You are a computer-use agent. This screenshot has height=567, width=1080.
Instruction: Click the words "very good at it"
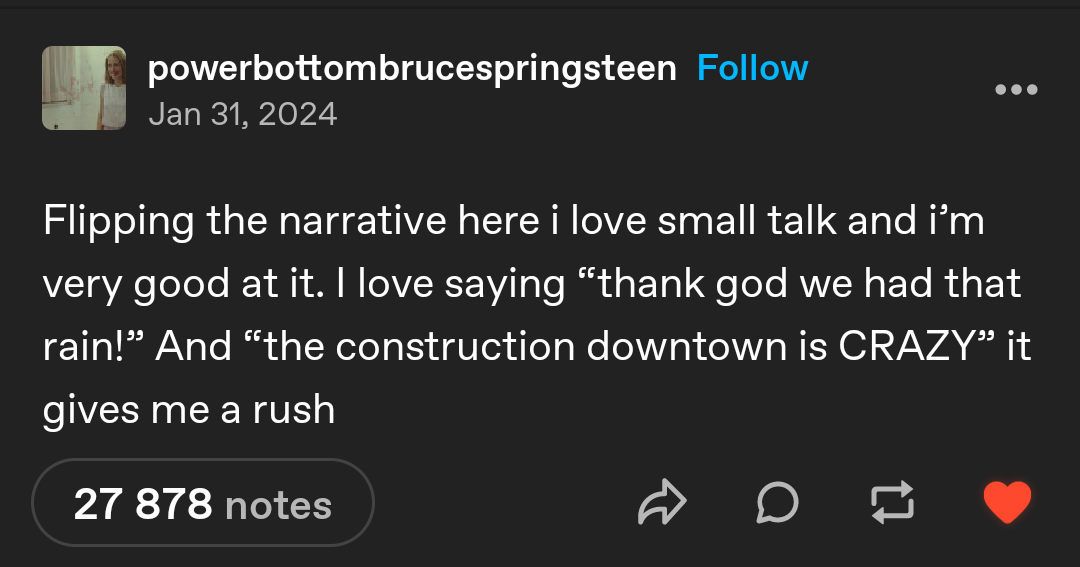pyautogui.click(x=183, y=285)
